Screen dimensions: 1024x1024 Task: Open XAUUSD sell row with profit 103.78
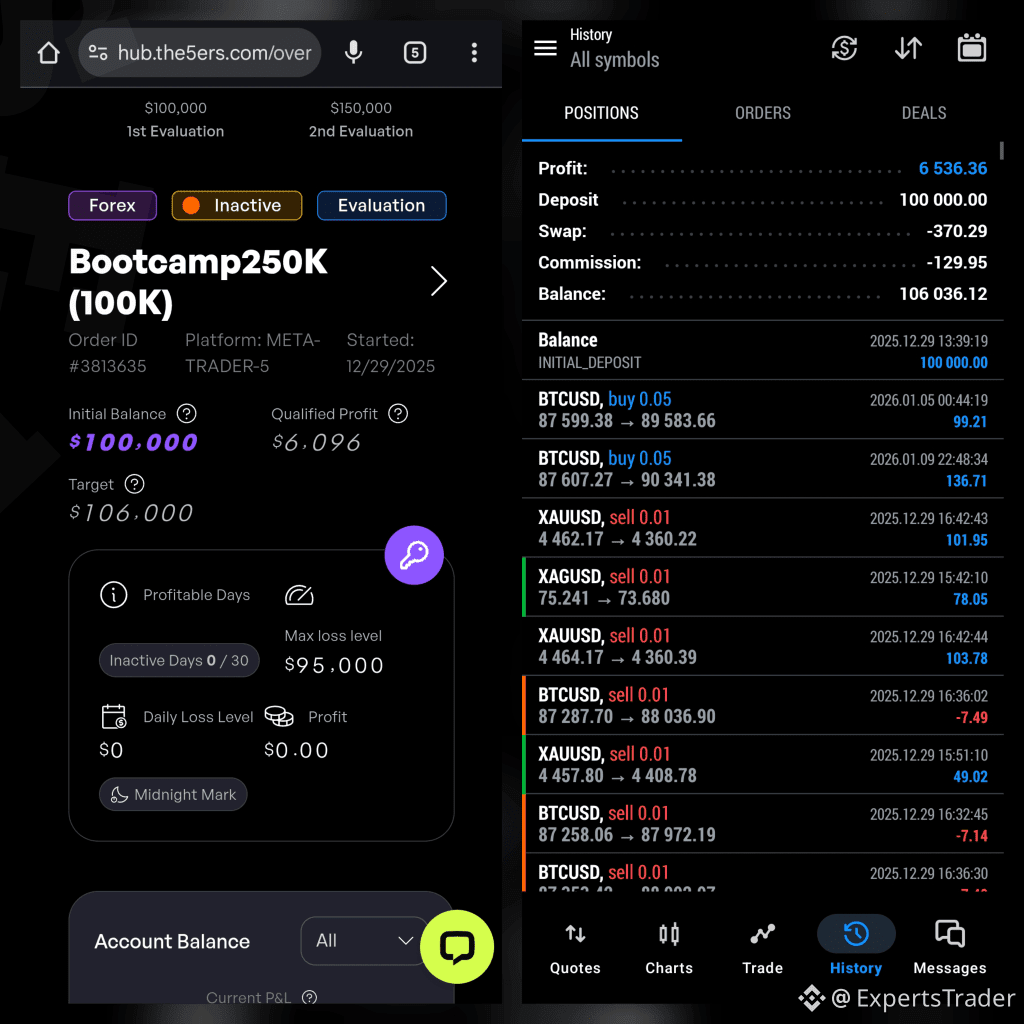coord(763,646)
